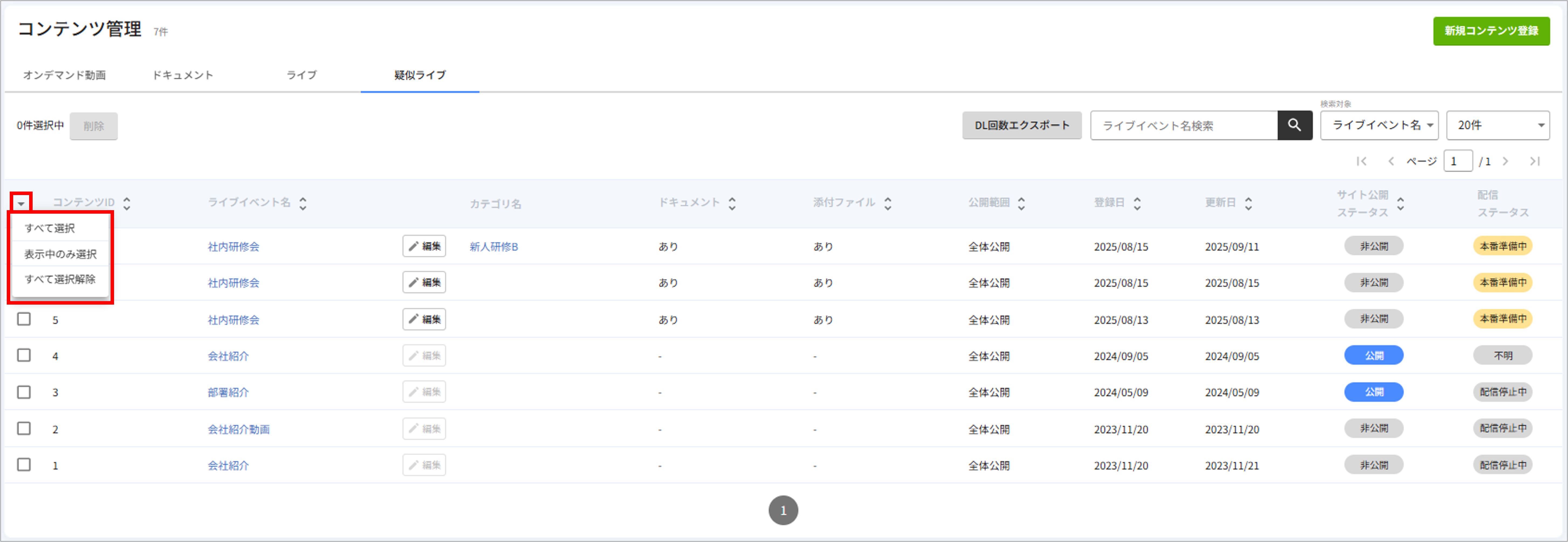Sort by 更新日 column arrows

click(x=1248, y=203)
